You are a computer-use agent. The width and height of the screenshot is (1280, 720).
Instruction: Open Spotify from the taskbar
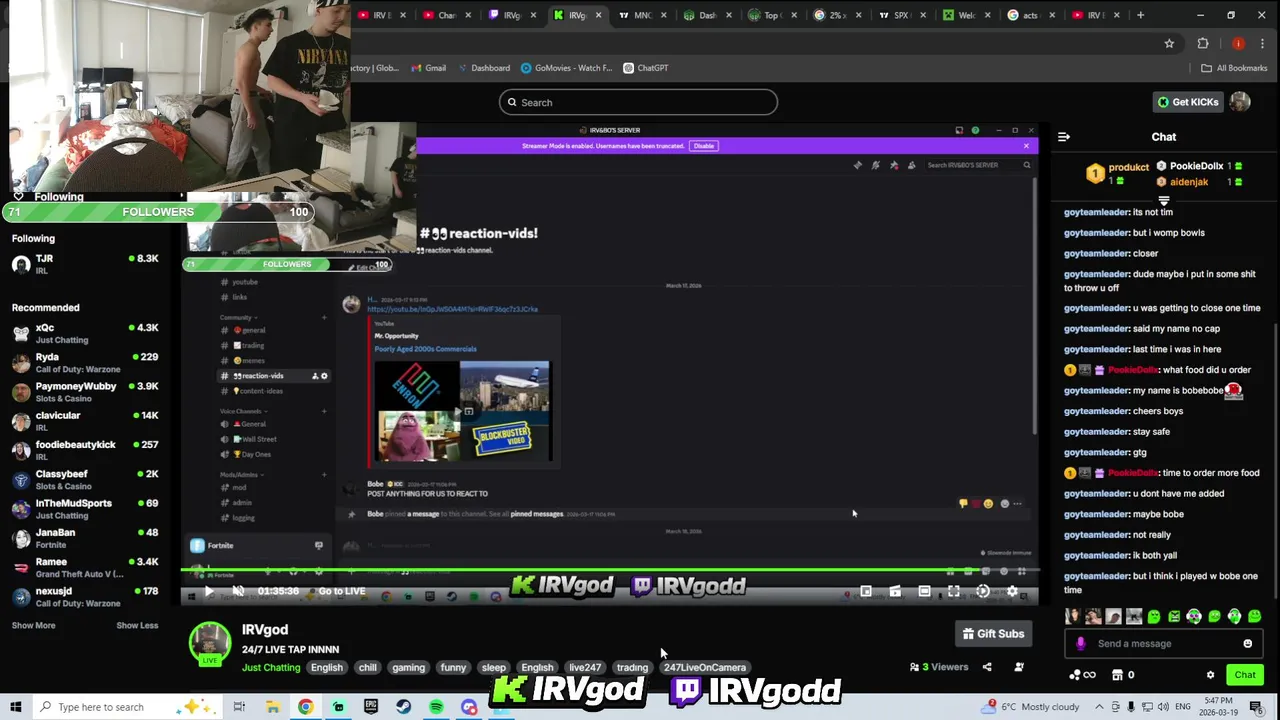click(x=436, y=707)
